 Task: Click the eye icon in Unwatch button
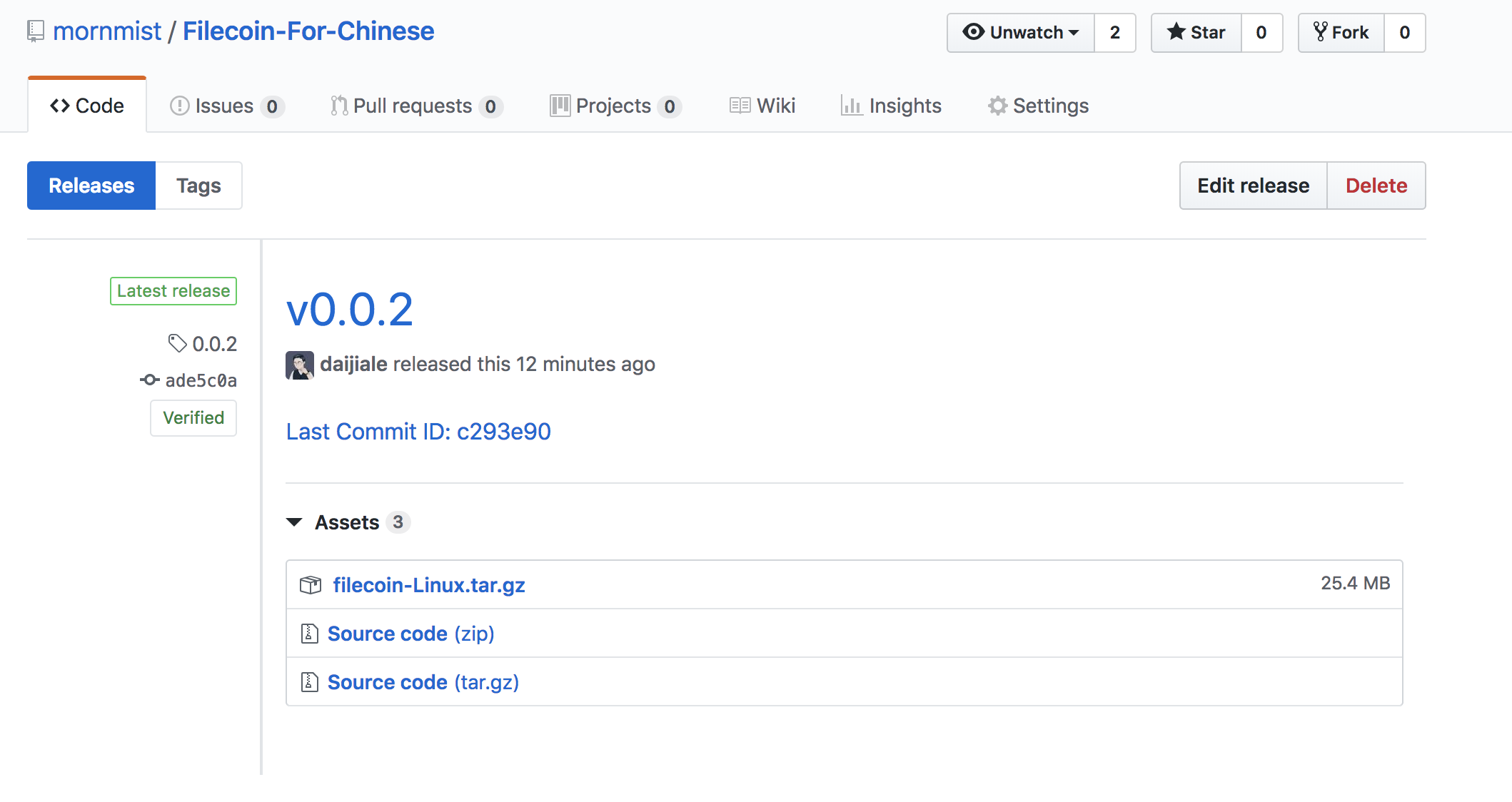[x=973, y=32]
